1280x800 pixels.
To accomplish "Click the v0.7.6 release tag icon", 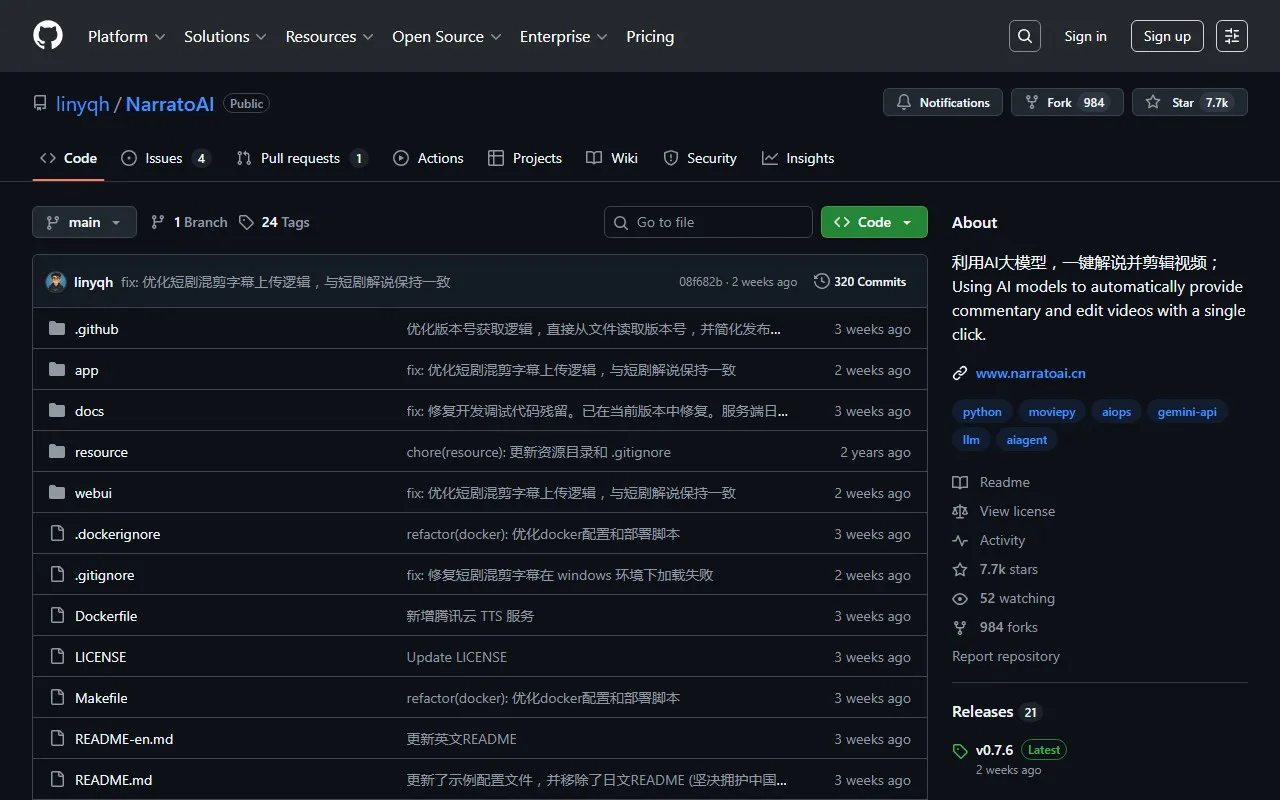I will click(x=961, y=751).
